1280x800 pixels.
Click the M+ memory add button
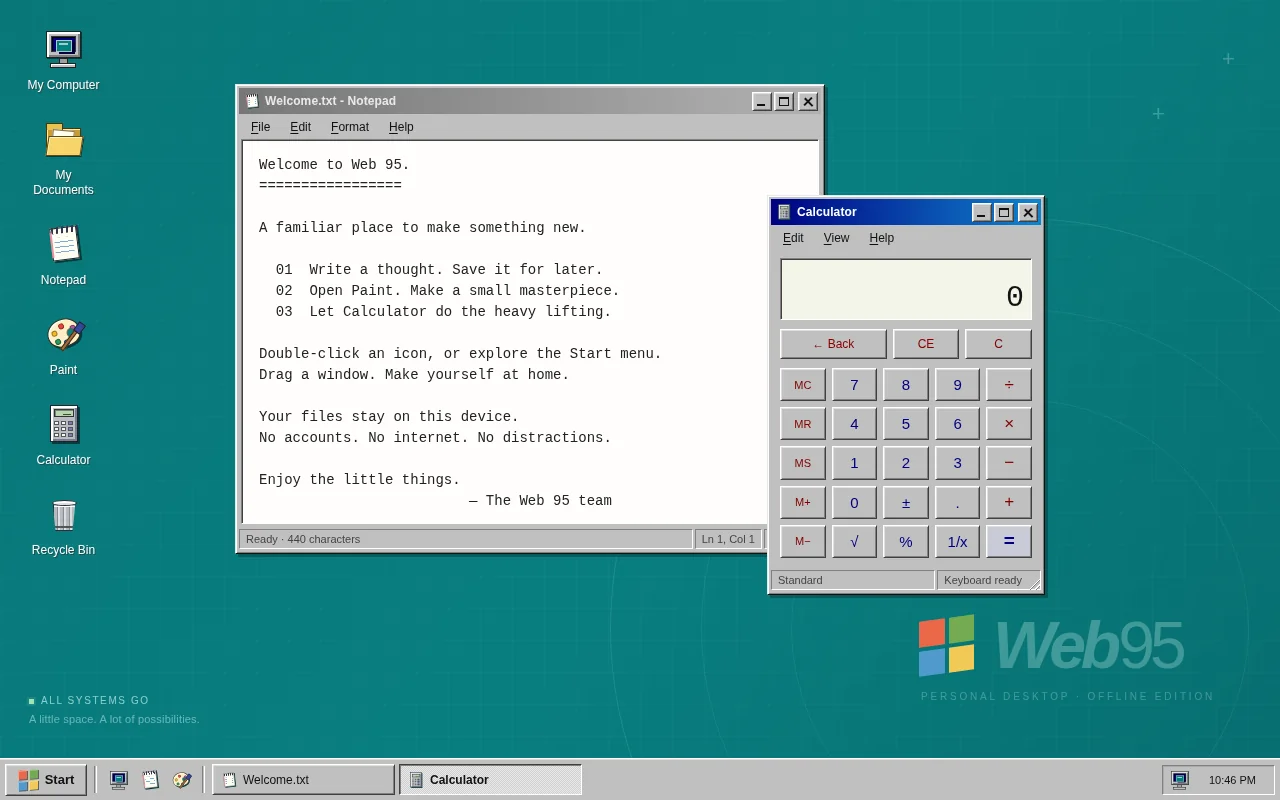[803, 502]
